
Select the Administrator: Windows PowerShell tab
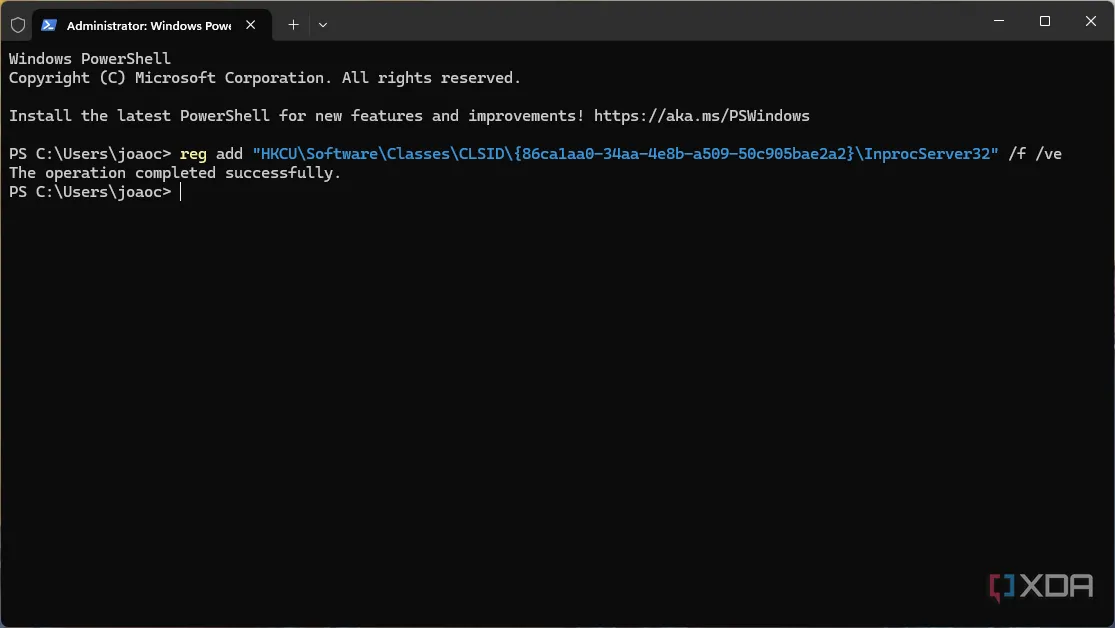click(151, 26)
